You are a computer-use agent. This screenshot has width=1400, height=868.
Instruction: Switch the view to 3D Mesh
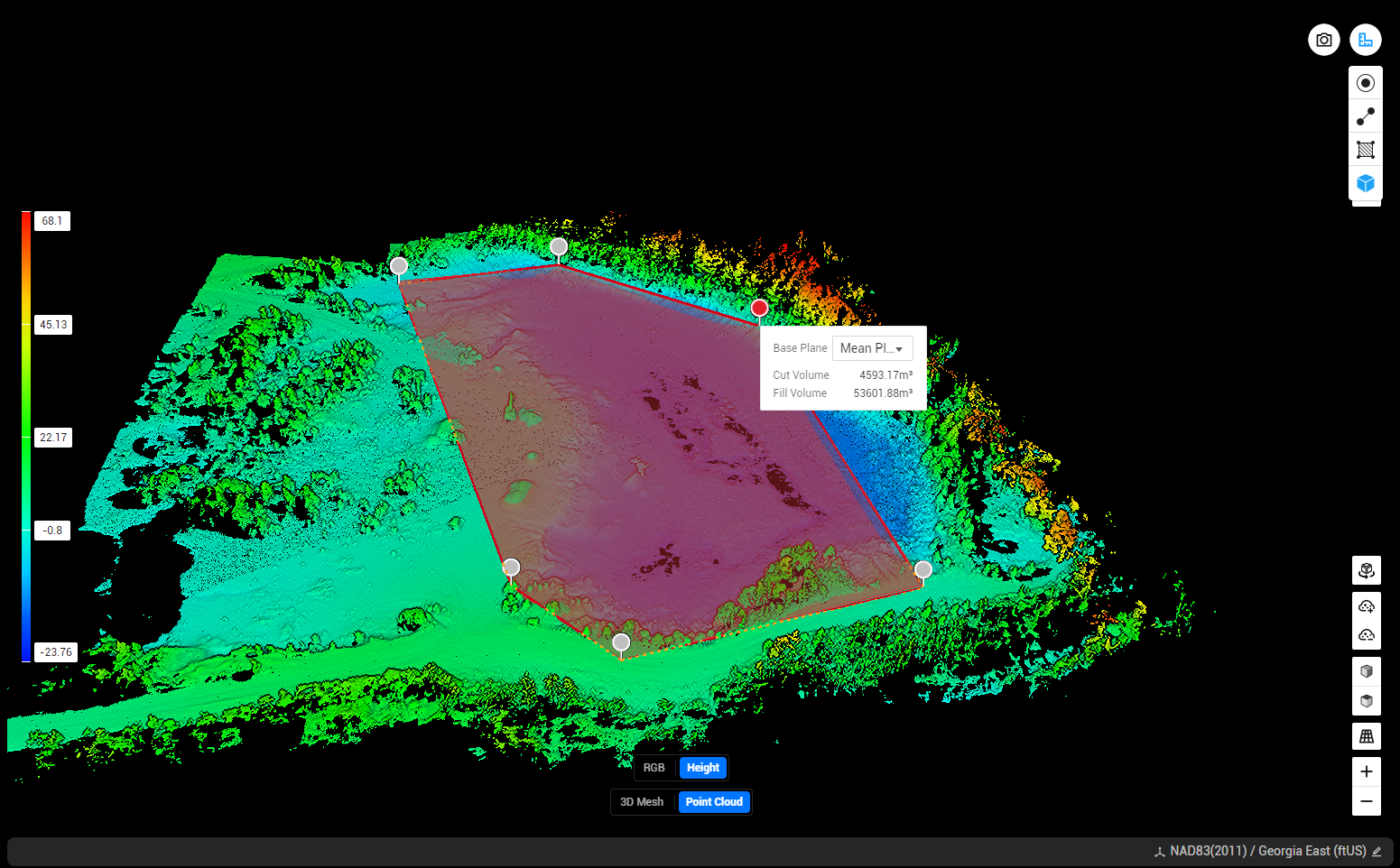(x=642, y=801)
